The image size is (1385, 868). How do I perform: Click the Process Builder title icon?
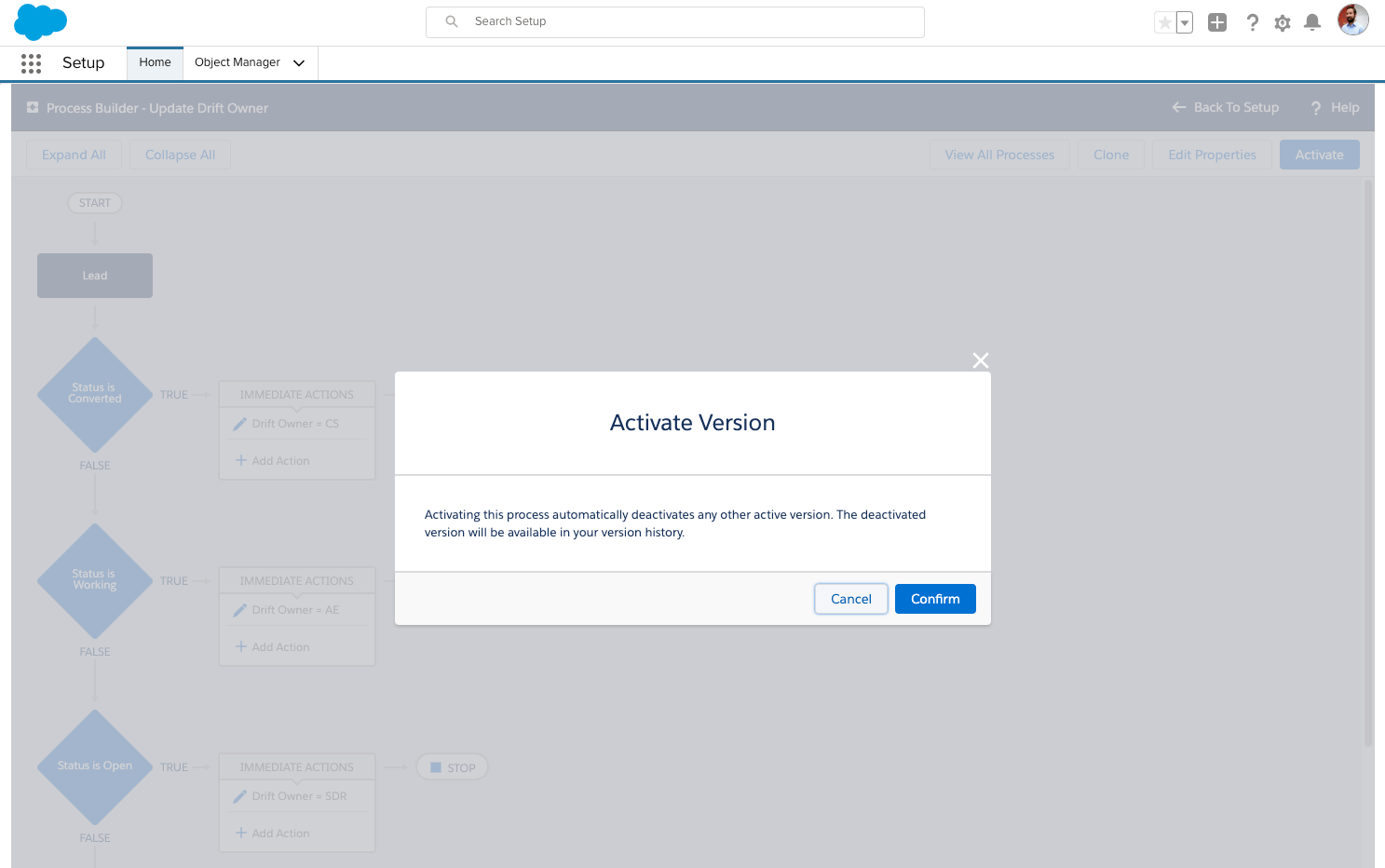pos(33,108)
